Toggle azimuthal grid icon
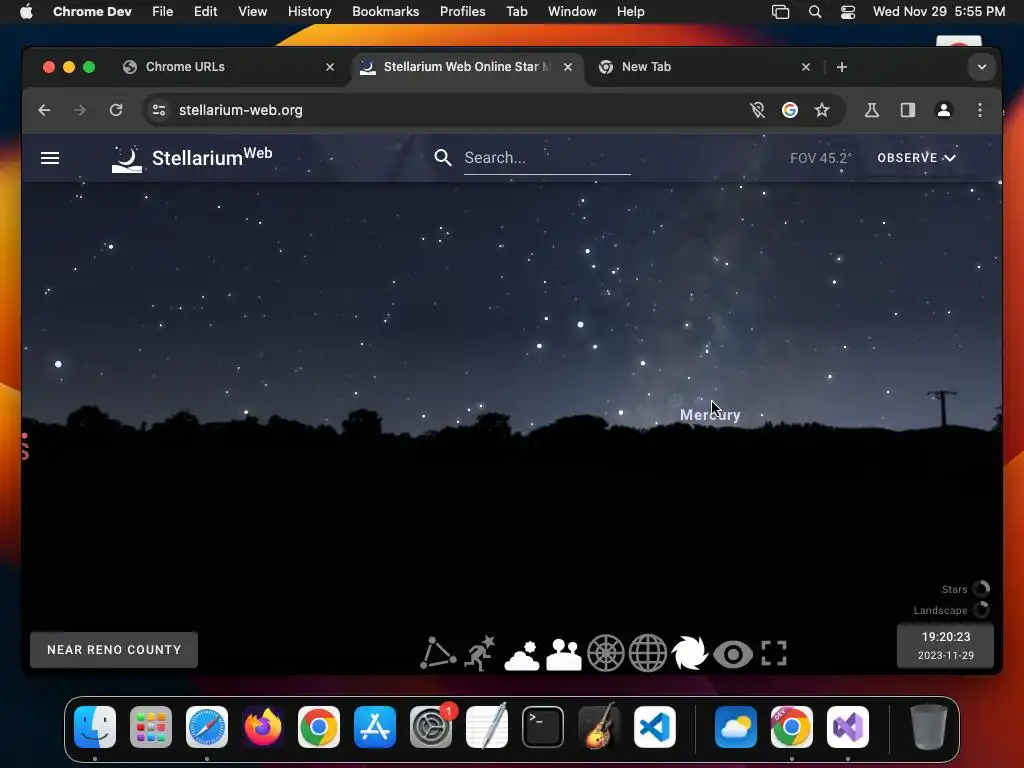Image resolution: width=1024 pixels, height=768 pixels. point(605,653)
